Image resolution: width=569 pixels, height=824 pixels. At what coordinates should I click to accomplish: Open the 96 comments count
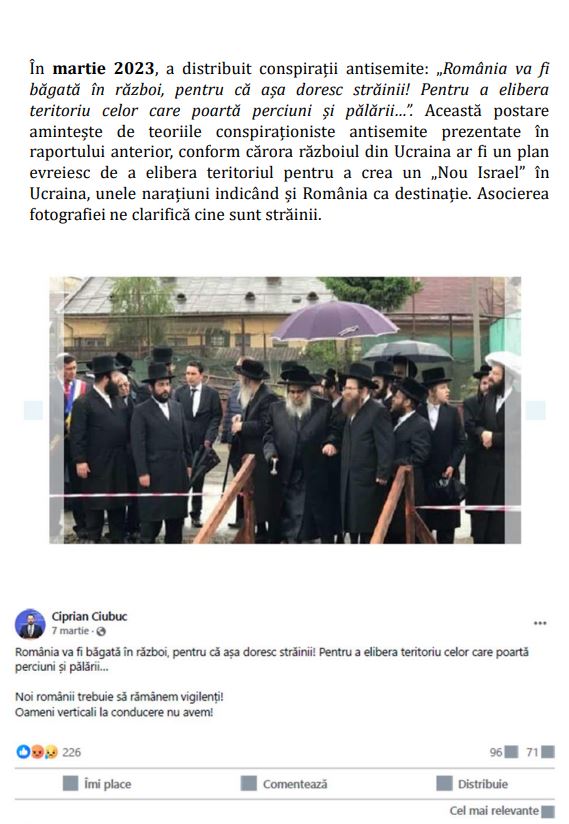click(x=503, y=752)
